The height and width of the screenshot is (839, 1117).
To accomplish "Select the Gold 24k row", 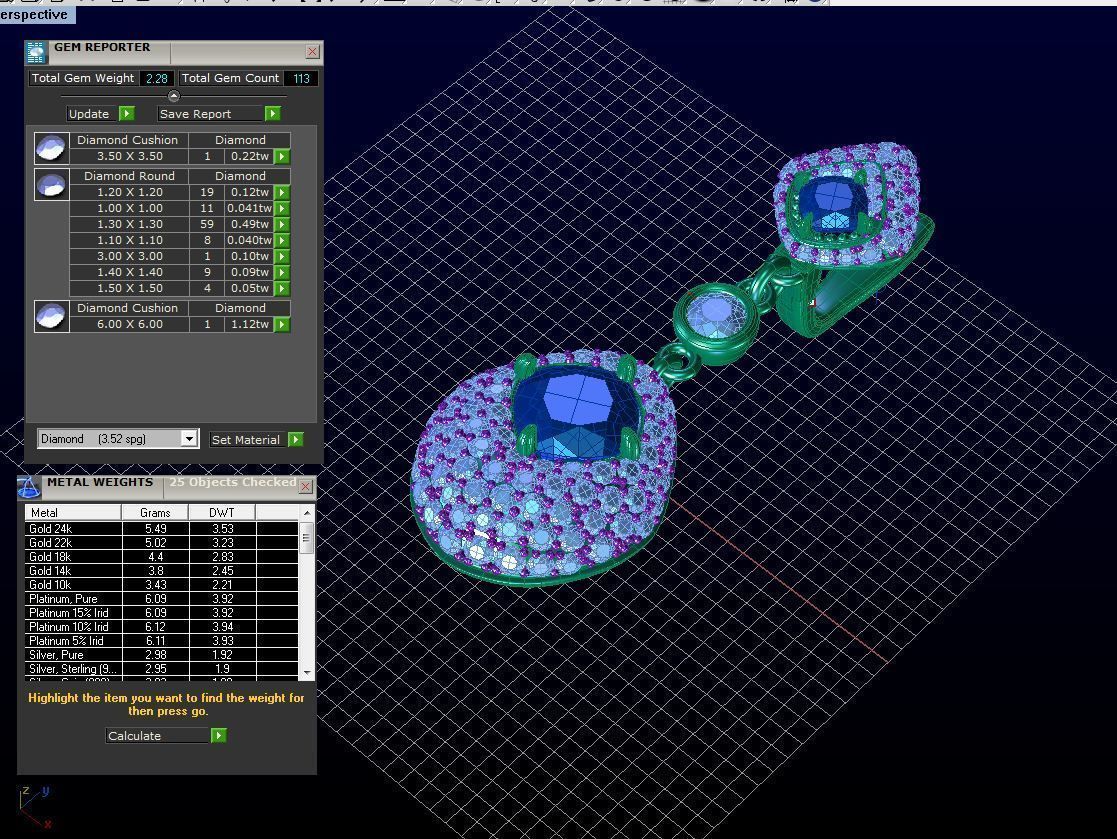I will pyautogui.click(x=162, y=528).
